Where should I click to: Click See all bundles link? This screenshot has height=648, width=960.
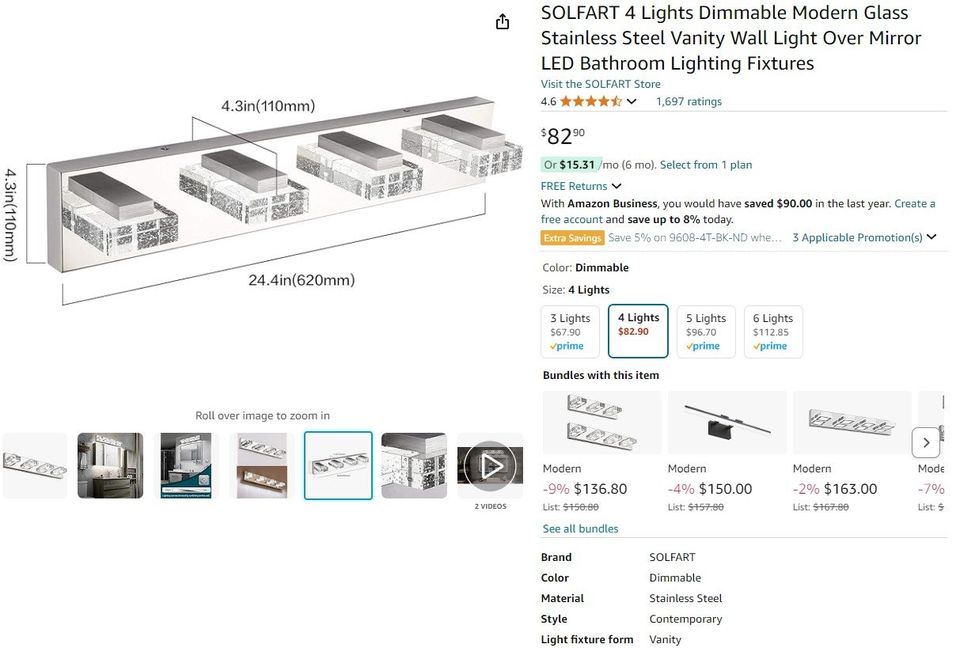point(580,529)
